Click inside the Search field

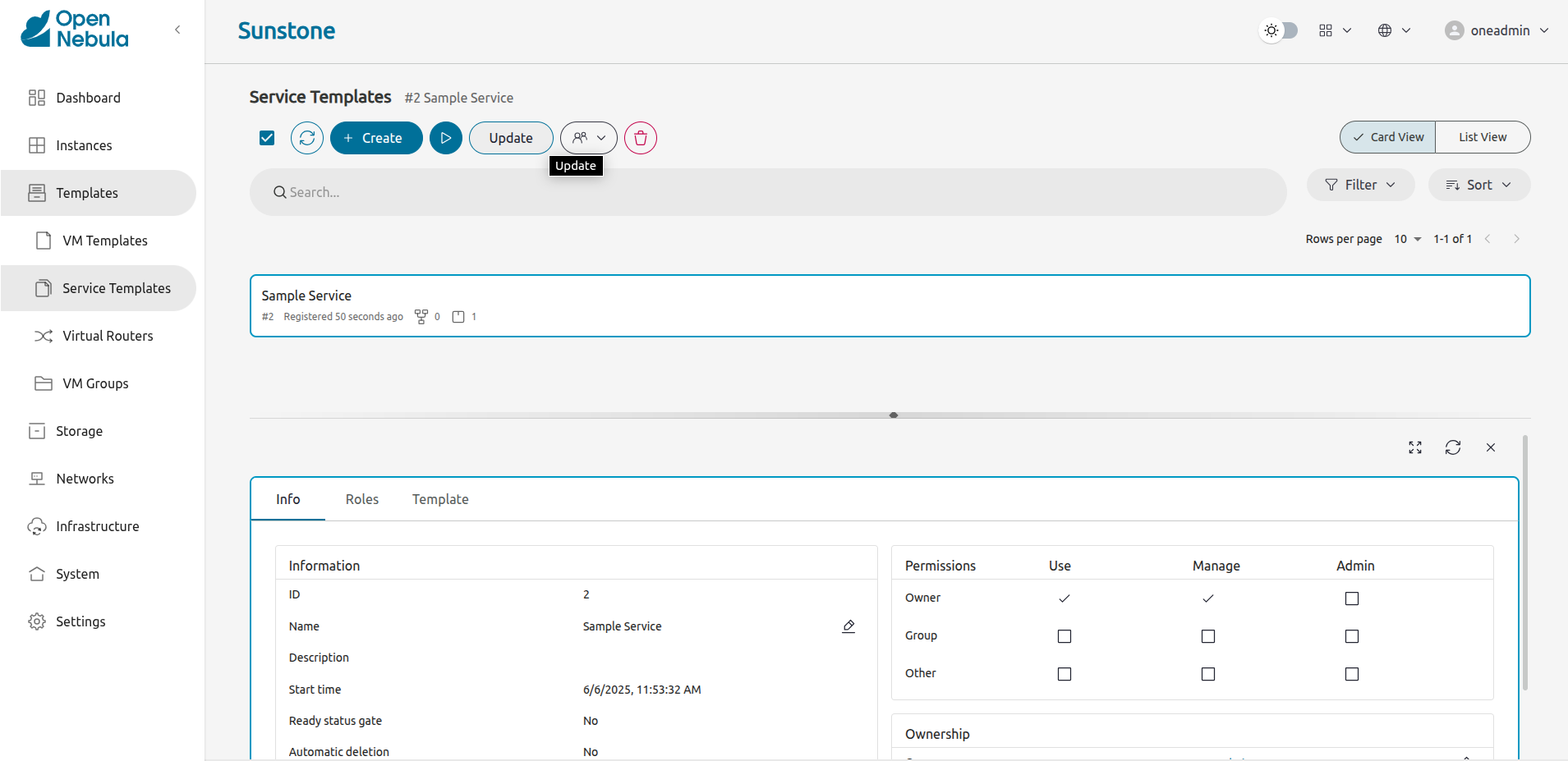pyautogui.click(x=575, y=192)
